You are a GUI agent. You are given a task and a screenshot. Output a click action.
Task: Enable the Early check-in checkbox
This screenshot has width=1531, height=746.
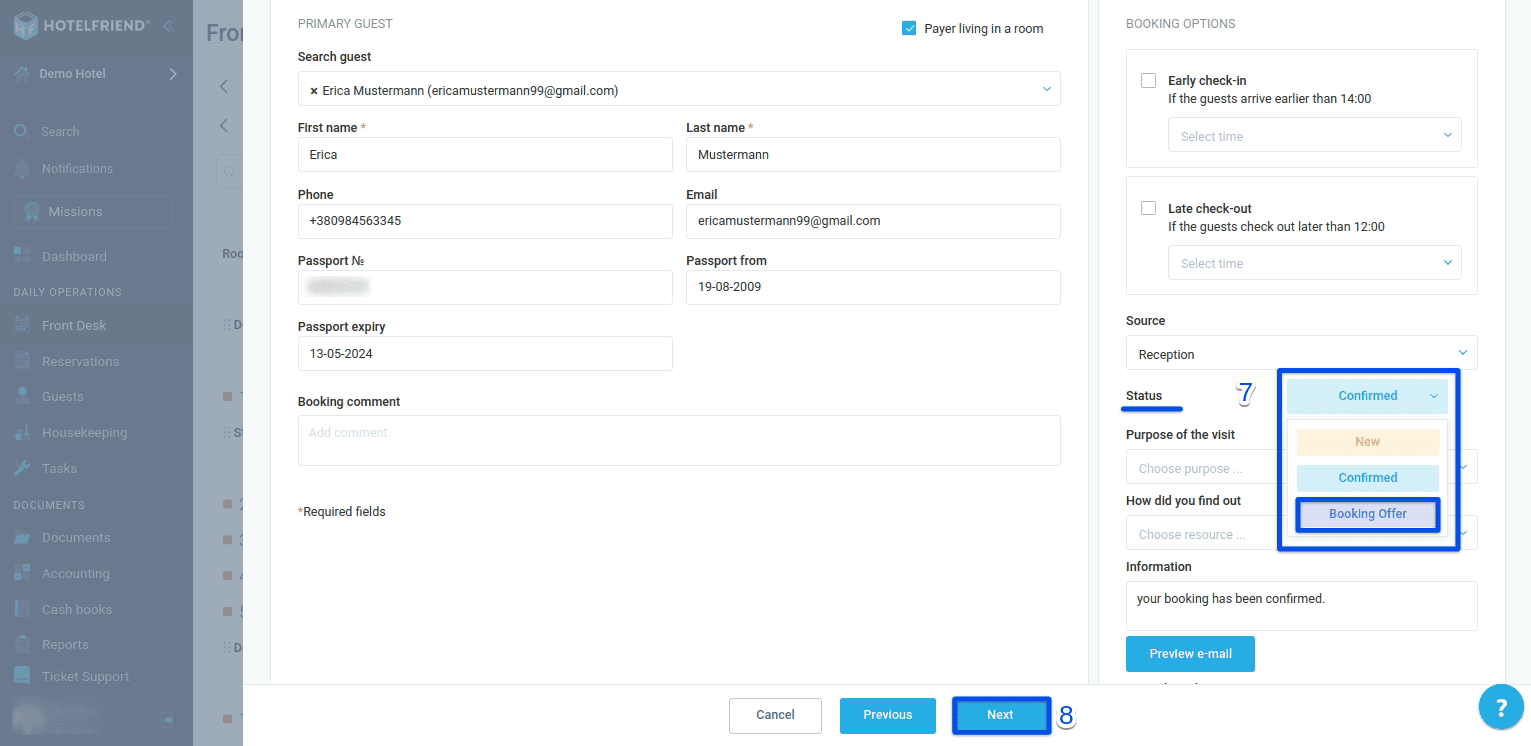pos(1148,80)
